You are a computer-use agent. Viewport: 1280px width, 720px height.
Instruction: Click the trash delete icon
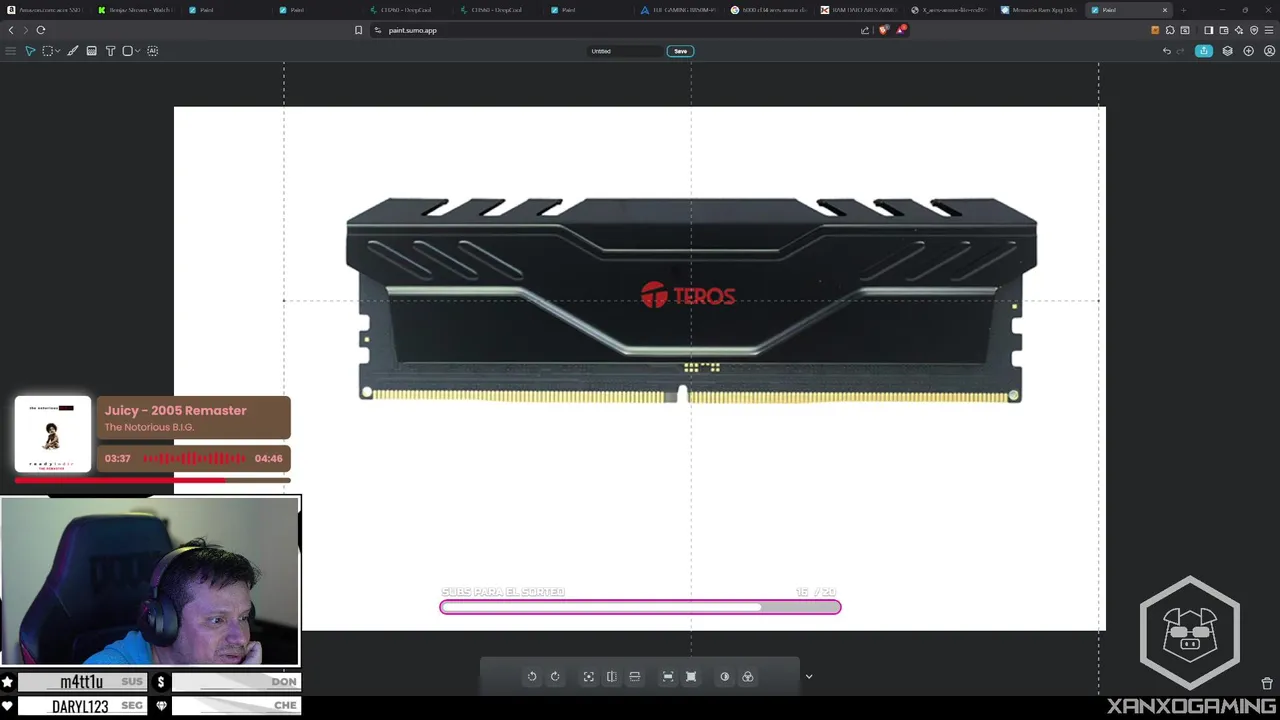point(1267,684)
